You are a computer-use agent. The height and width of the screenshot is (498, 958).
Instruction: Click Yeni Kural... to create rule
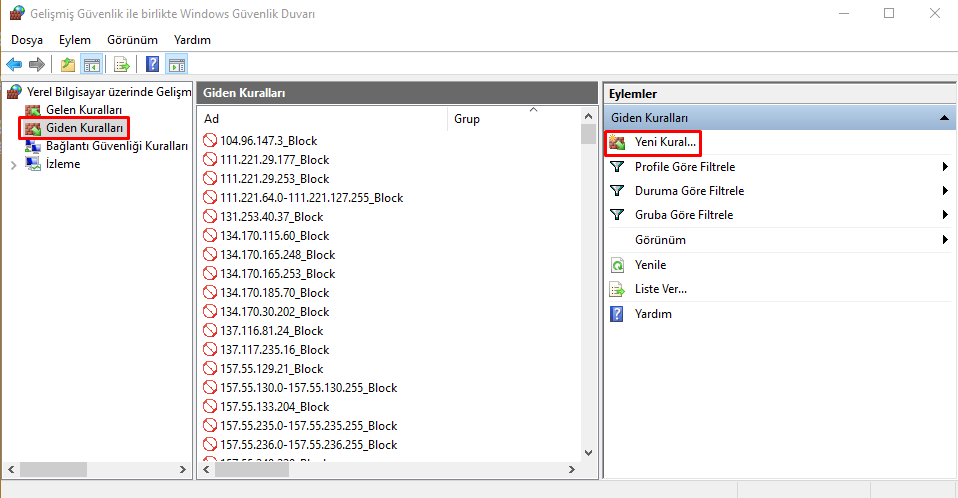[x=665, y=142]
